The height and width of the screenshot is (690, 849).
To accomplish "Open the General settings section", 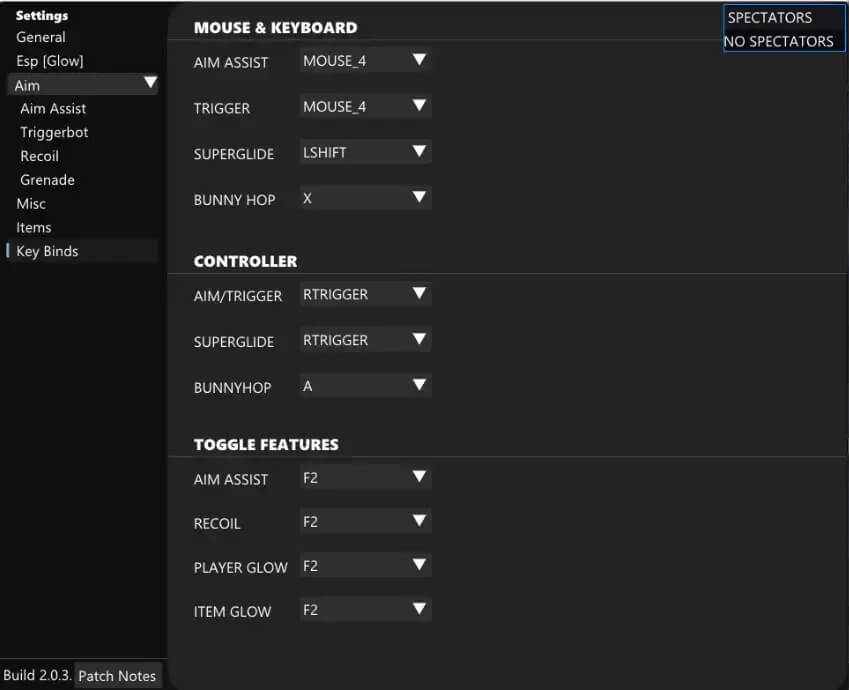I will [x=41, y=37].
